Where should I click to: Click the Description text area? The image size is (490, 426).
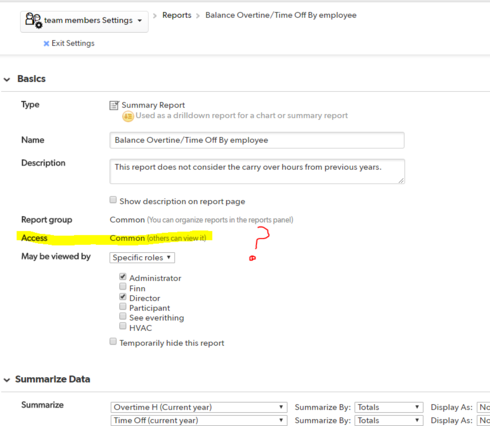click(257, 171)
